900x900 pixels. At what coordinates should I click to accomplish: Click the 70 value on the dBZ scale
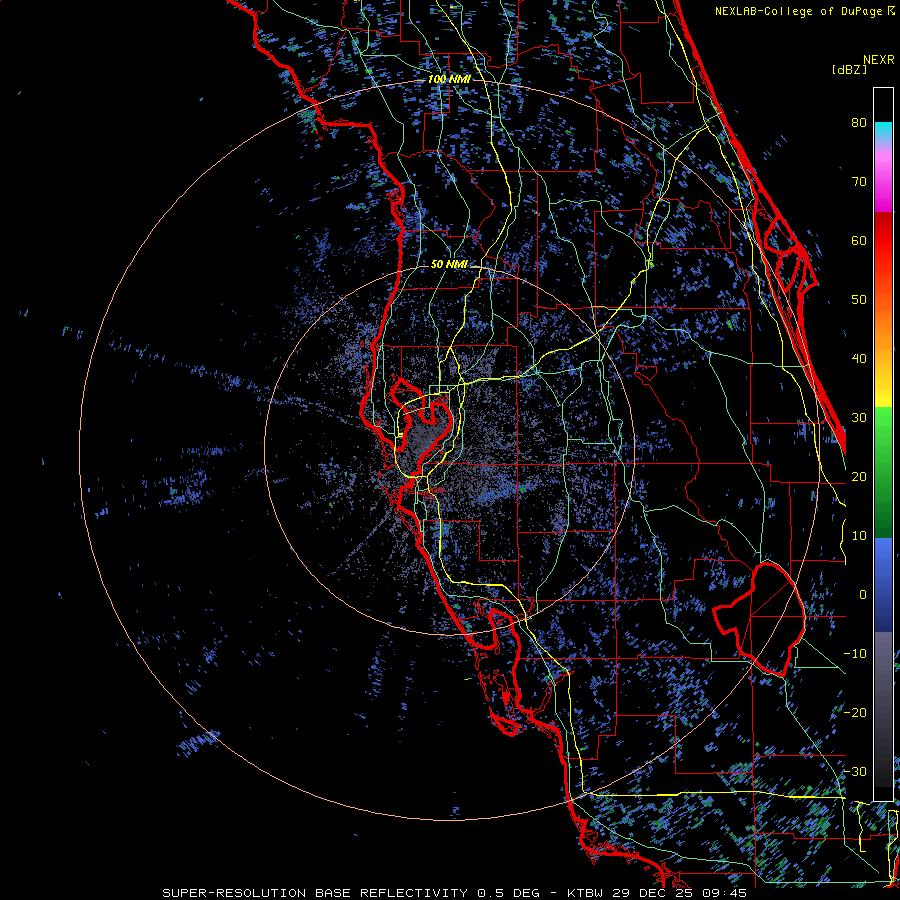click(859, 181)
